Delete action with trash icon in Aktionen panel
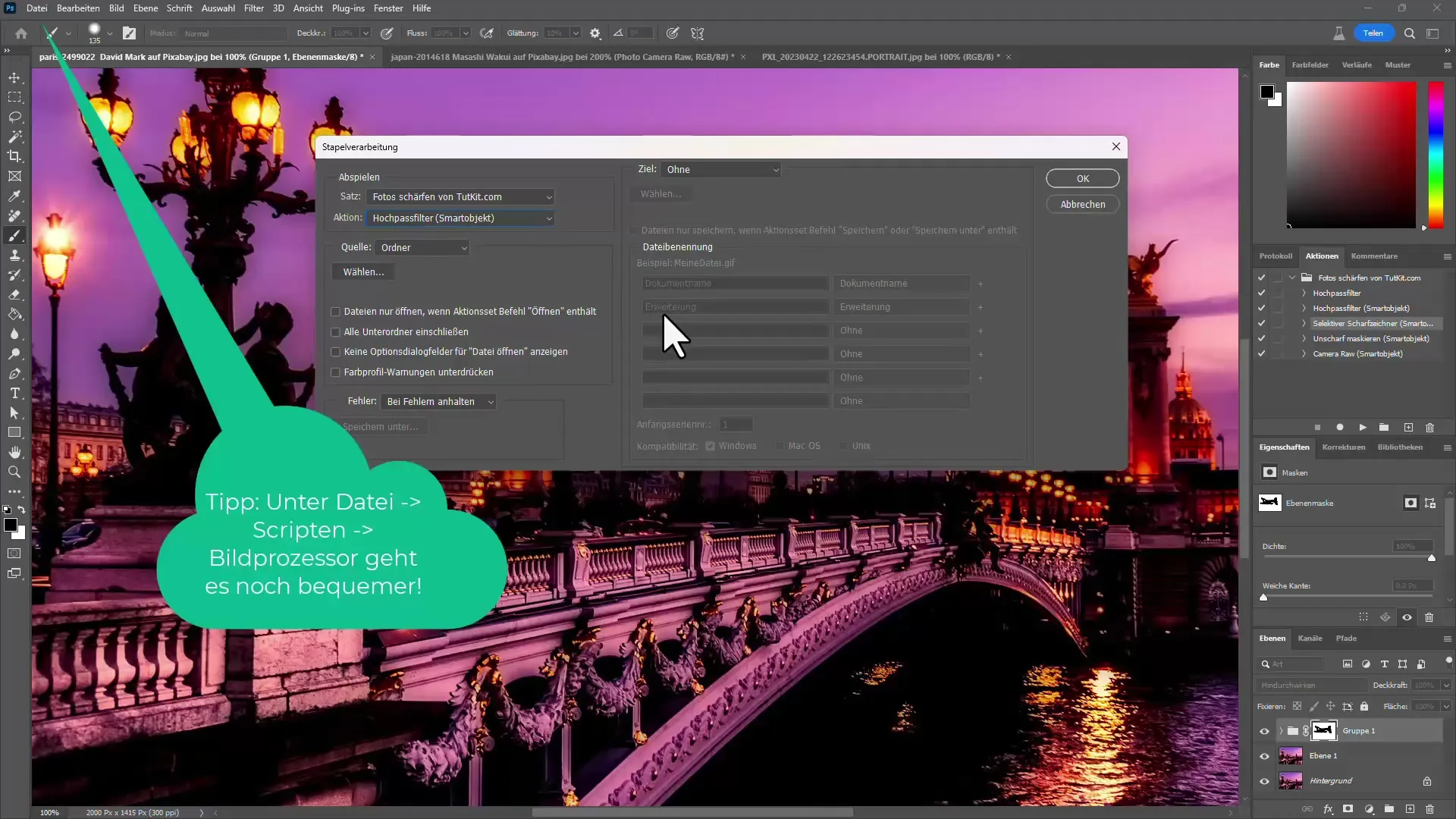 [x=1429, y=428]
